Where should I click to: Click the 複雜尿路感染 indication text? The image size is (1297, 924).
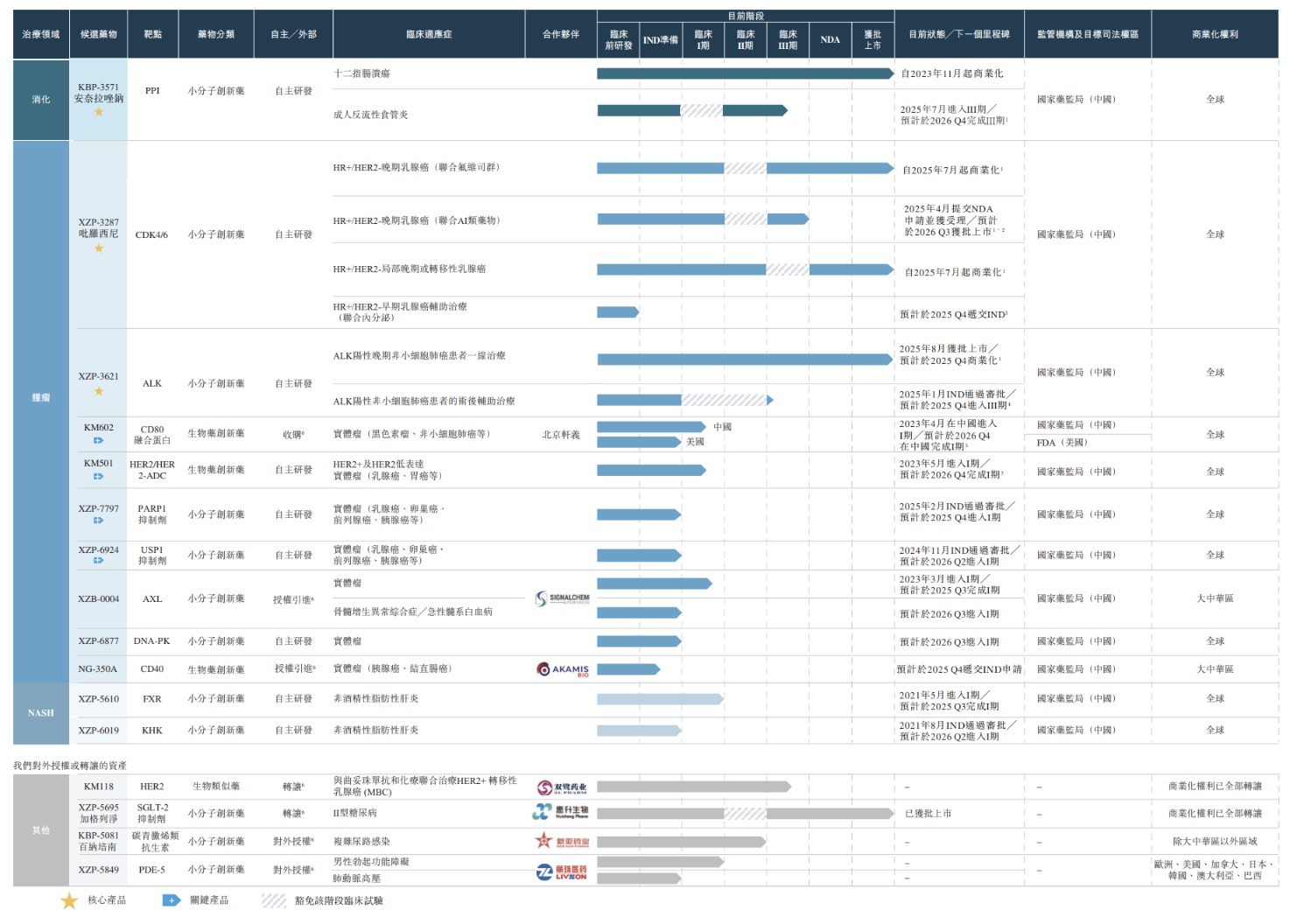pyautogui.click(x=361, y=842)
